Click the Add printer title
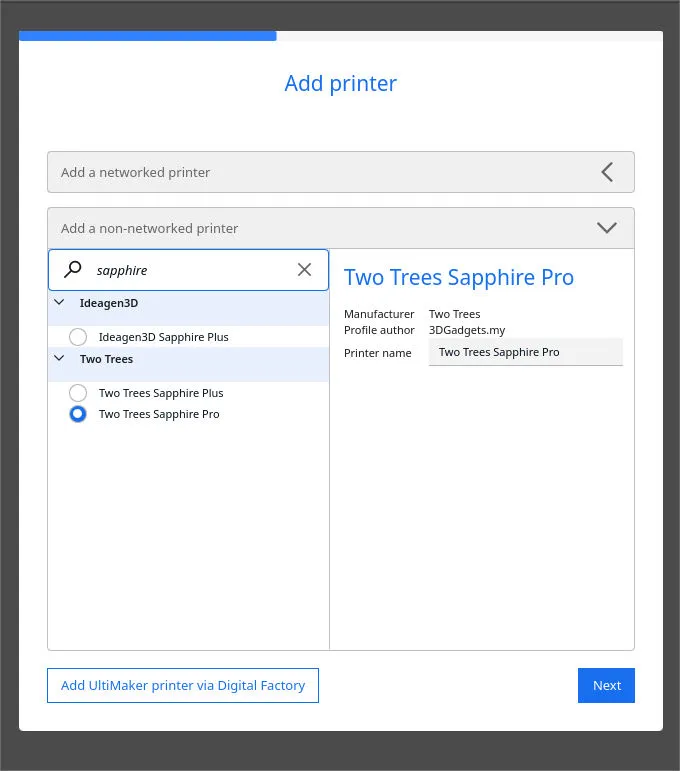The height and width of the screenshot is (771, 680). point(341,84)
